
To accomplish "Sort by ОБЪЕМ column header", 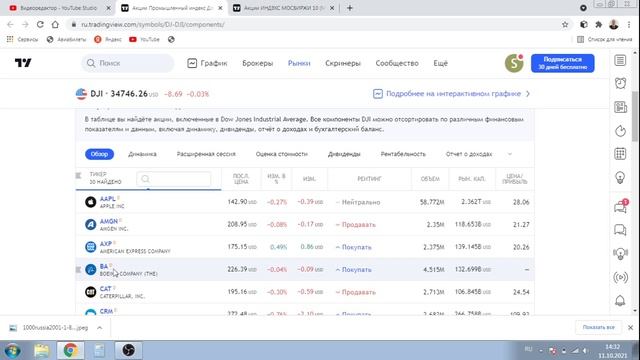I will click(x=430, y=179).
